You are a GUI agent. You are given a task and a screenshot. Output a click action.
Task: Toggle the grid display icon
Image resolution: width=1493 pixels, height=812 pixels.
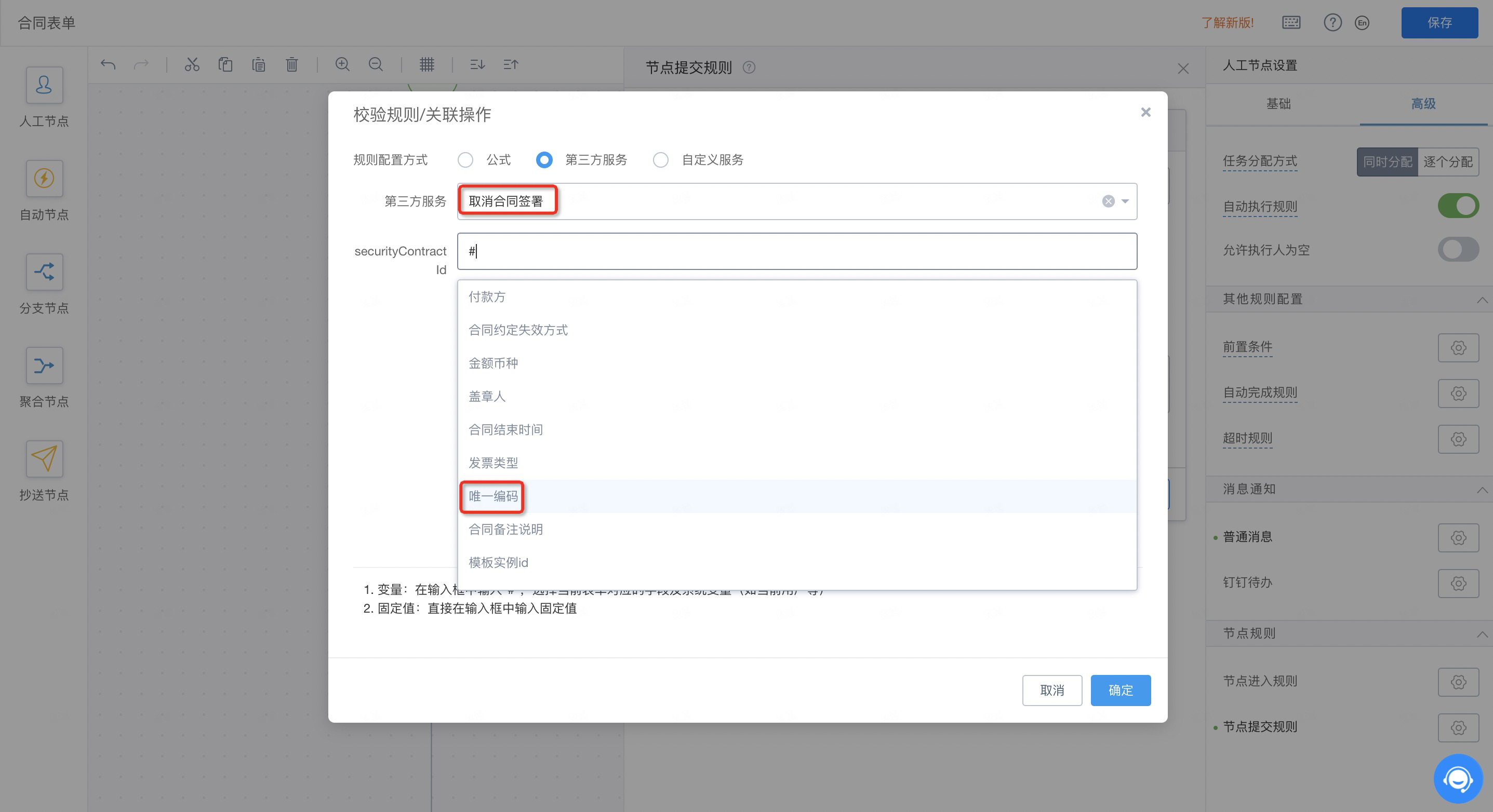pos(426,64)
